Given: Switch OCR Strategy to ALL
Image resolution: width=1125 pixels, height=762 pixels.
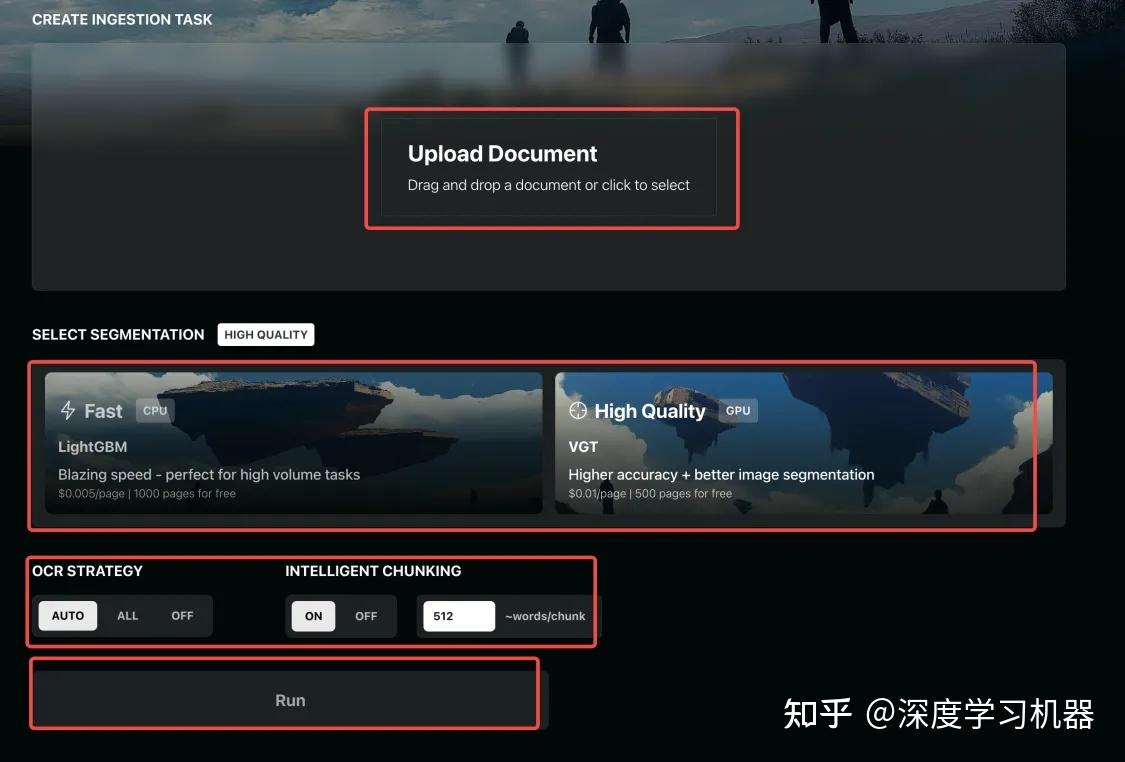Looking at the screenshot, I should tap(127, 616).
